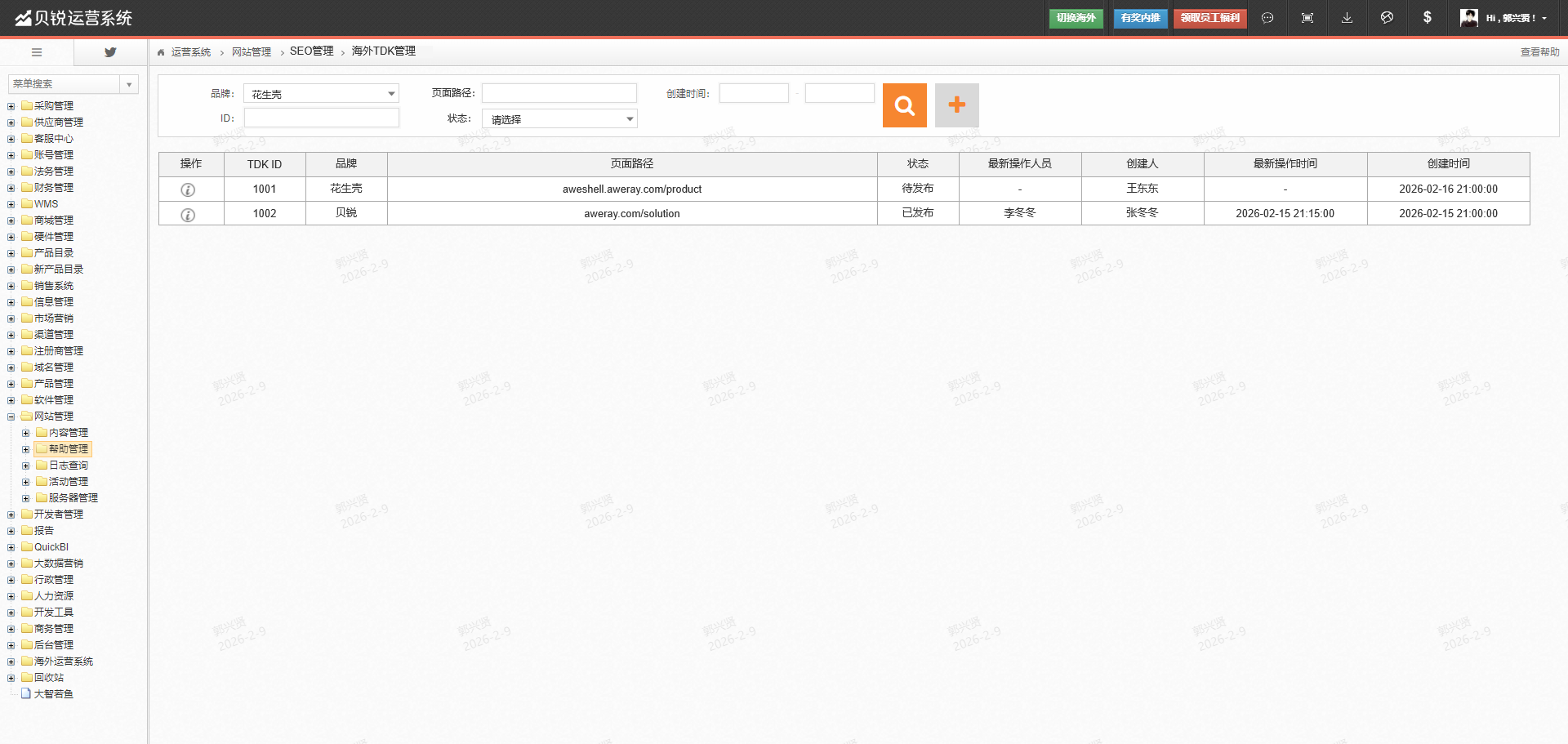Toggle fullscreen icon in top bar

1307,18
